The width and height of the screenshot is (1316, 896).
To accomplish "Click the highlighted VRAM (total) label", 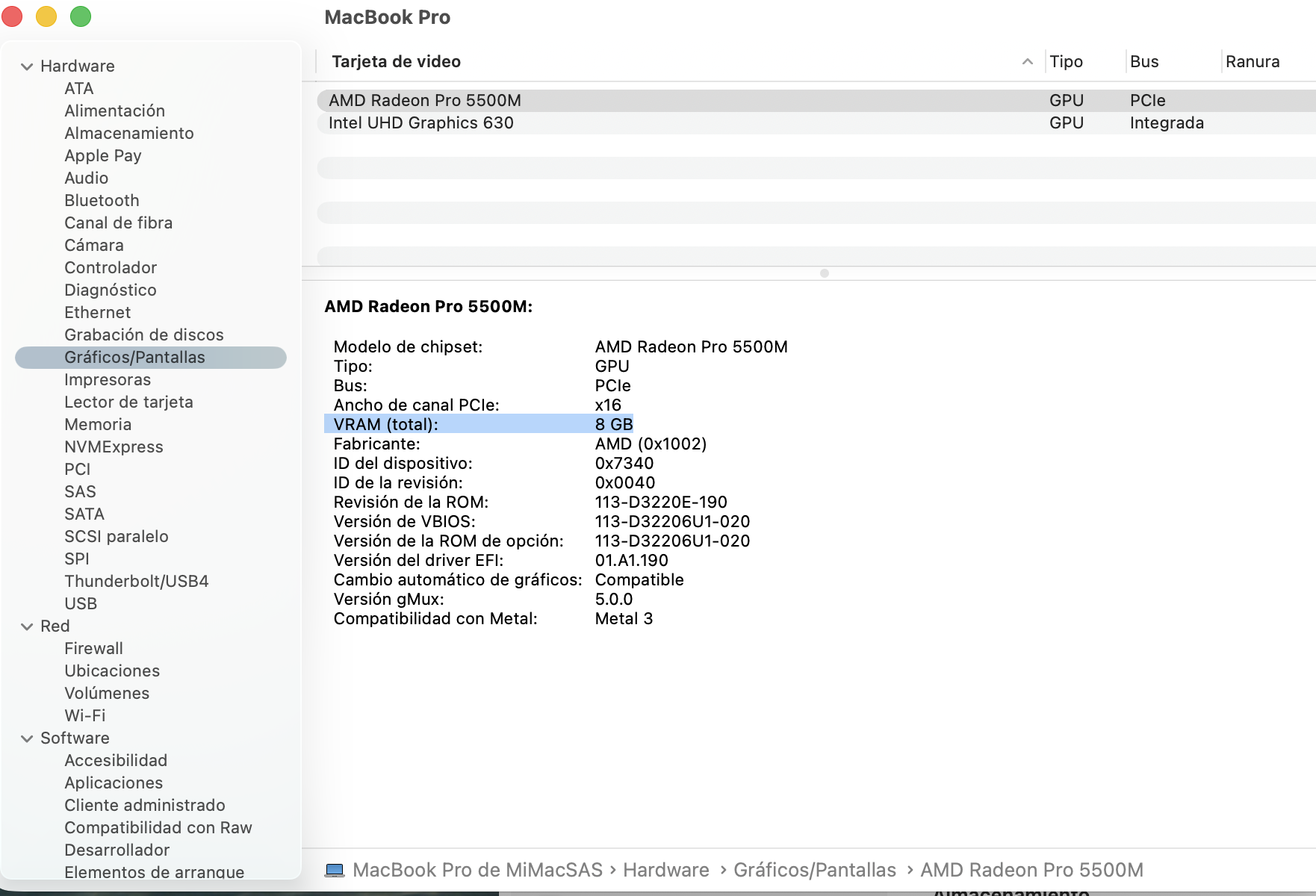I will [385, 424].
